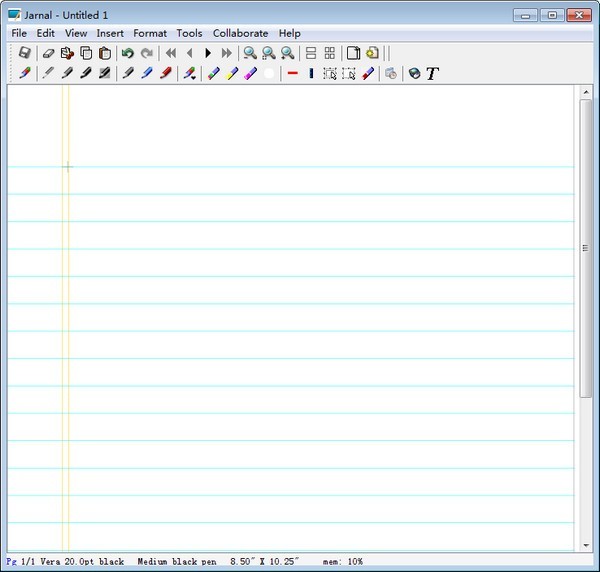
Task: Open the Format menu
Action: pyautogui.click(x=150, y=33)
